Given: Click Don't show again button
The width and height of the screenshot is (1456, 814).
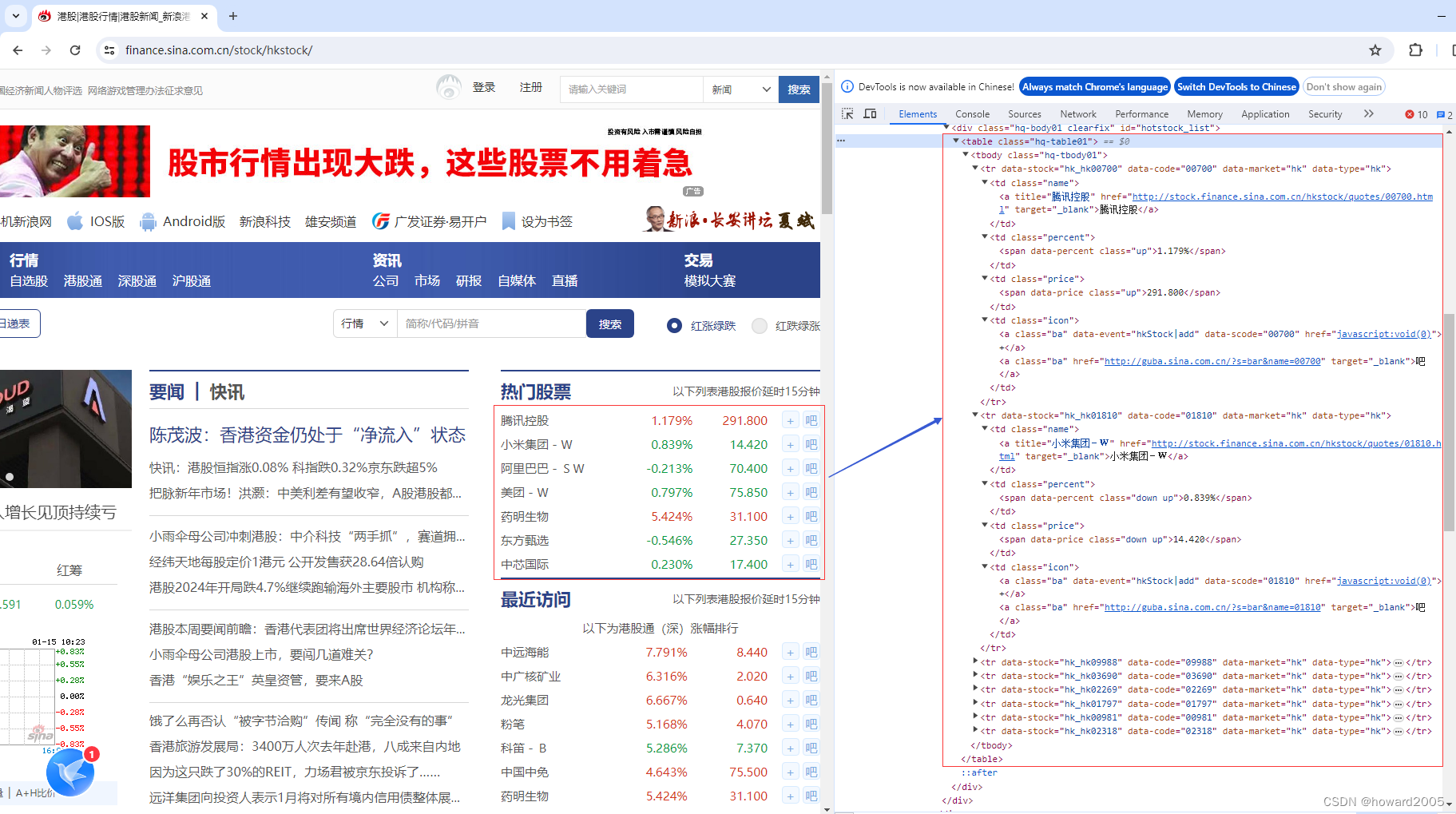Looking at the screenshot, I should [x=1343, y=87].
